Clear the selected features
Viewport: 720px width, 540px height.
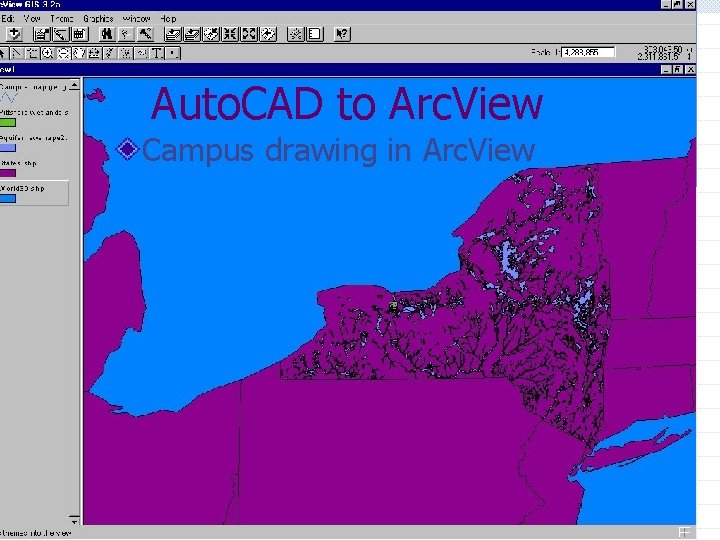point(315,34)
